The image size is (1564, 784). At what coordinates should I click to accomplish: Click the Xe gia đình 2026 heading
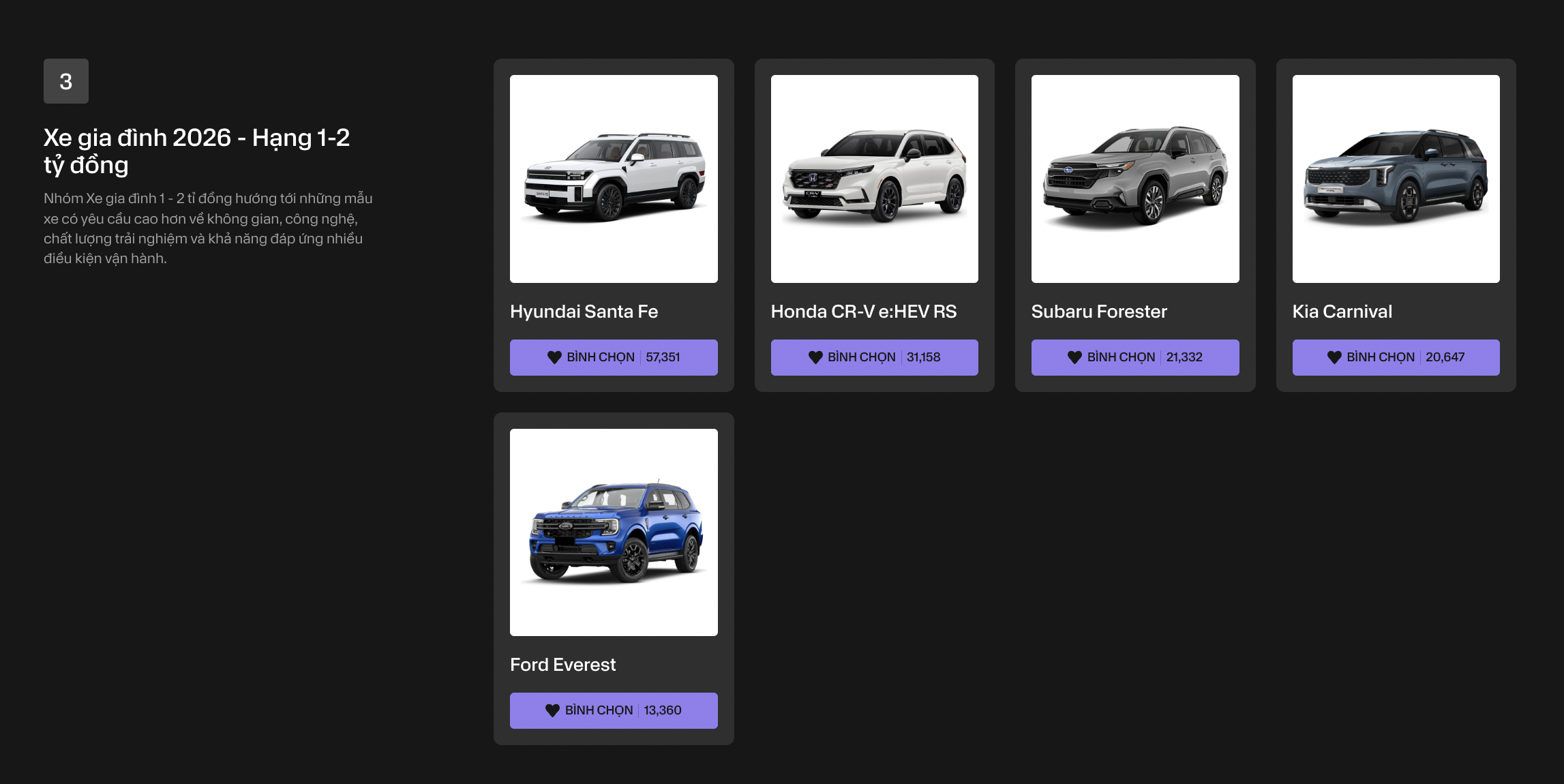(x=196, y=151)
